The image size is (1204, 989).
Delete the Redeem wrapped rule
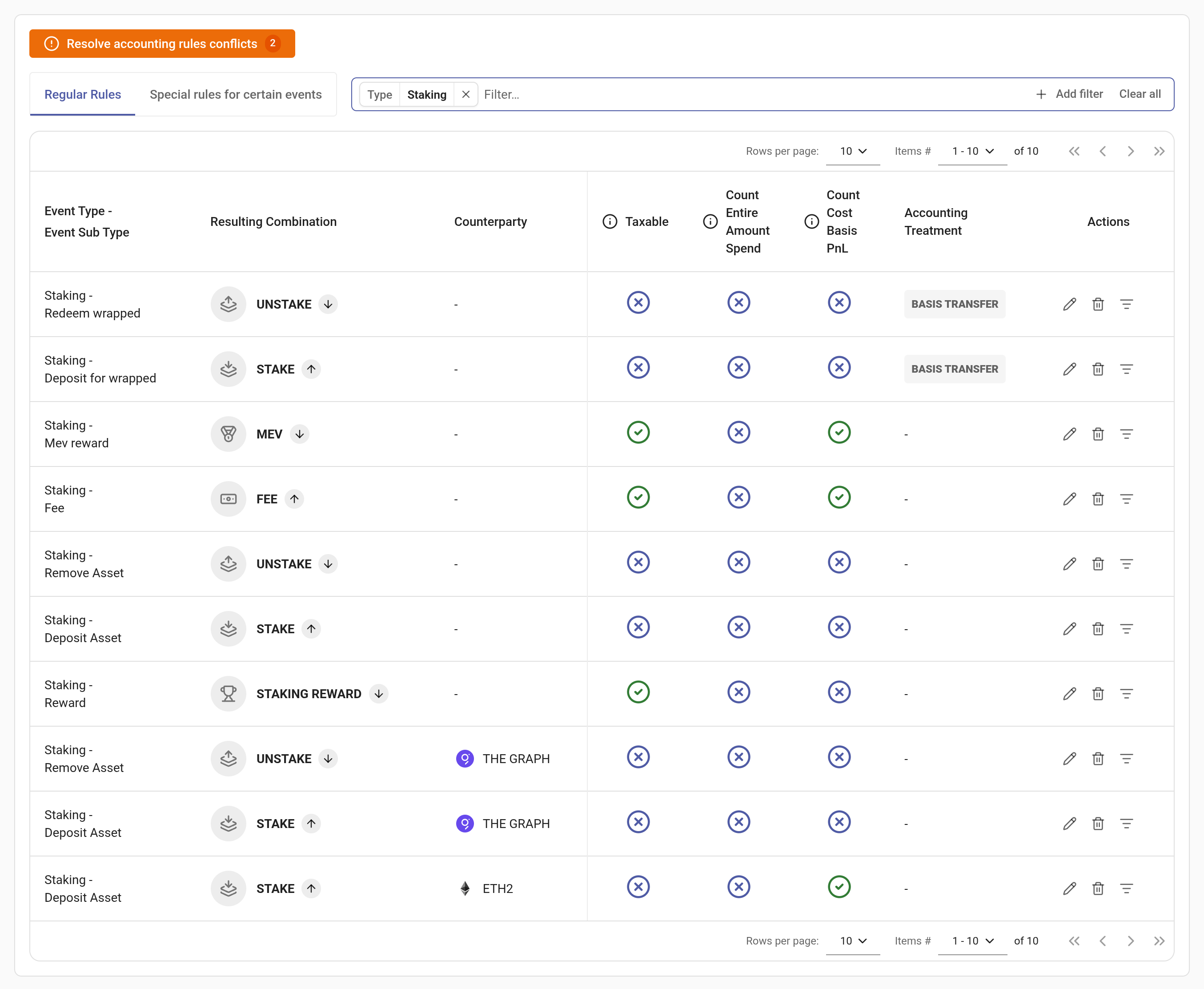[1097, 304]
